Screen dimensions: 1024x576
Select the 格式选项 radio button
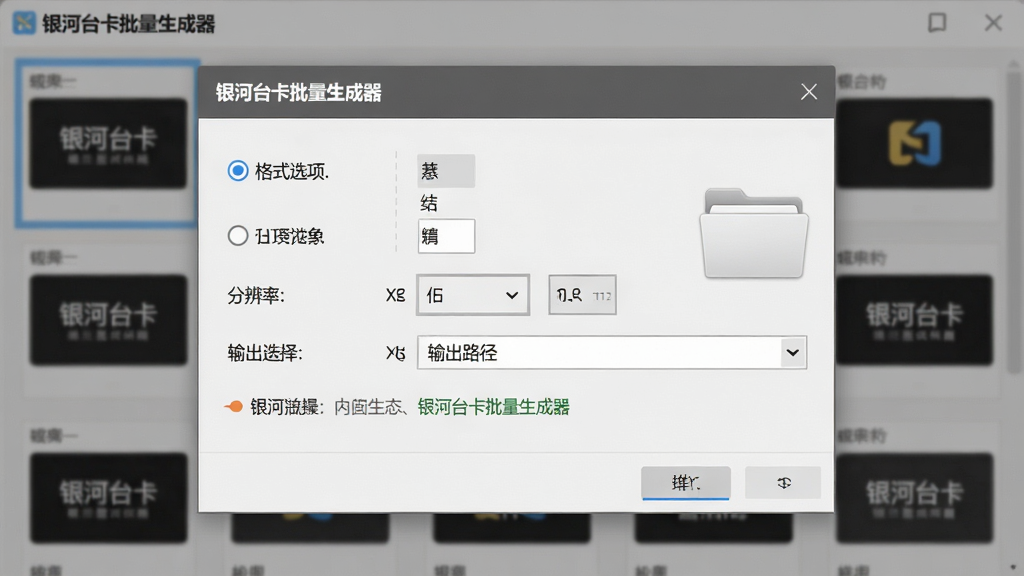tap(238, 171)
